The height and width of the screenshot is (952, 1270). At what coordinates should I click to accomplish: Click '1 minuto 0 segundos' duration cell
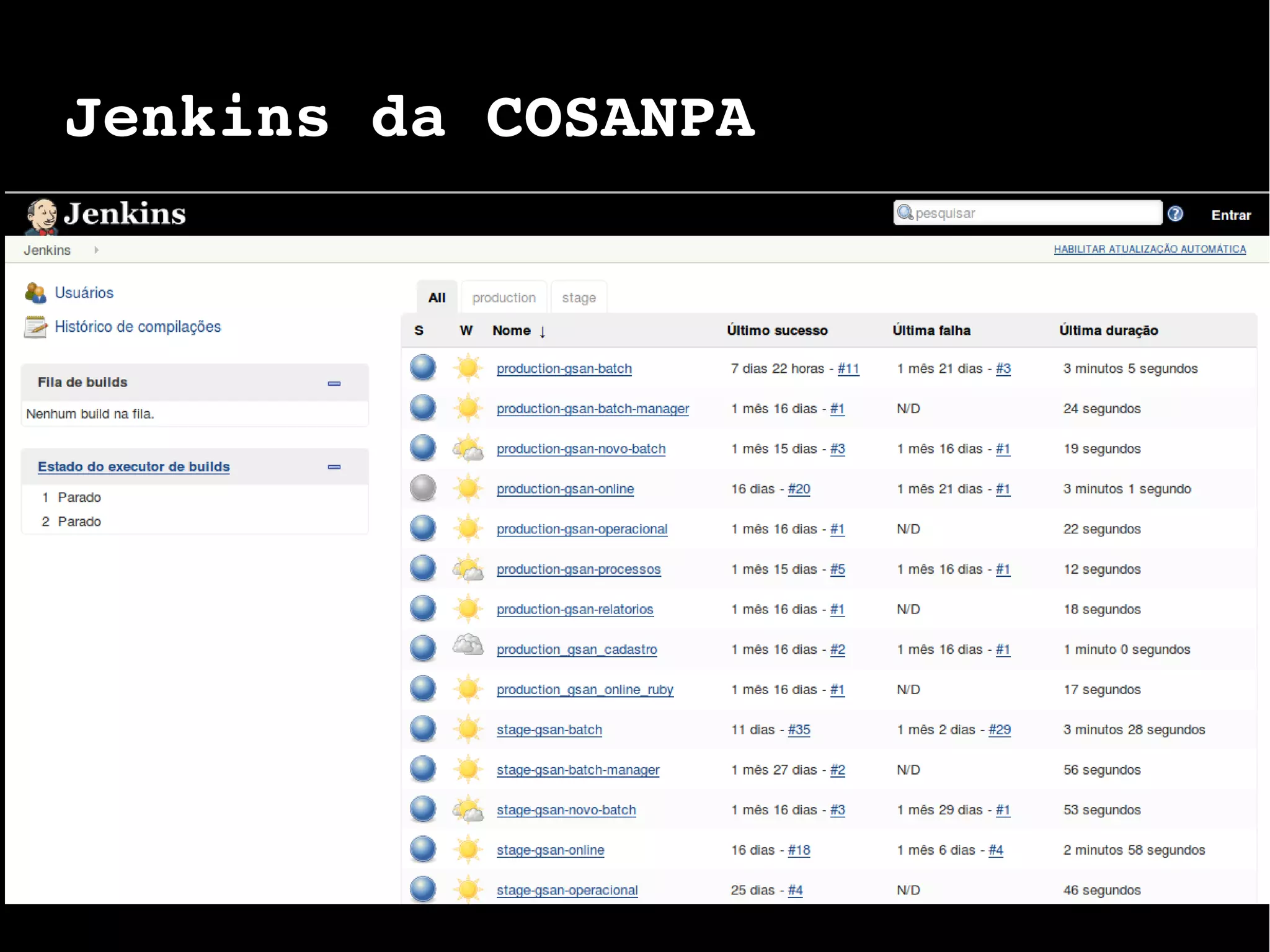point(1127,649)
